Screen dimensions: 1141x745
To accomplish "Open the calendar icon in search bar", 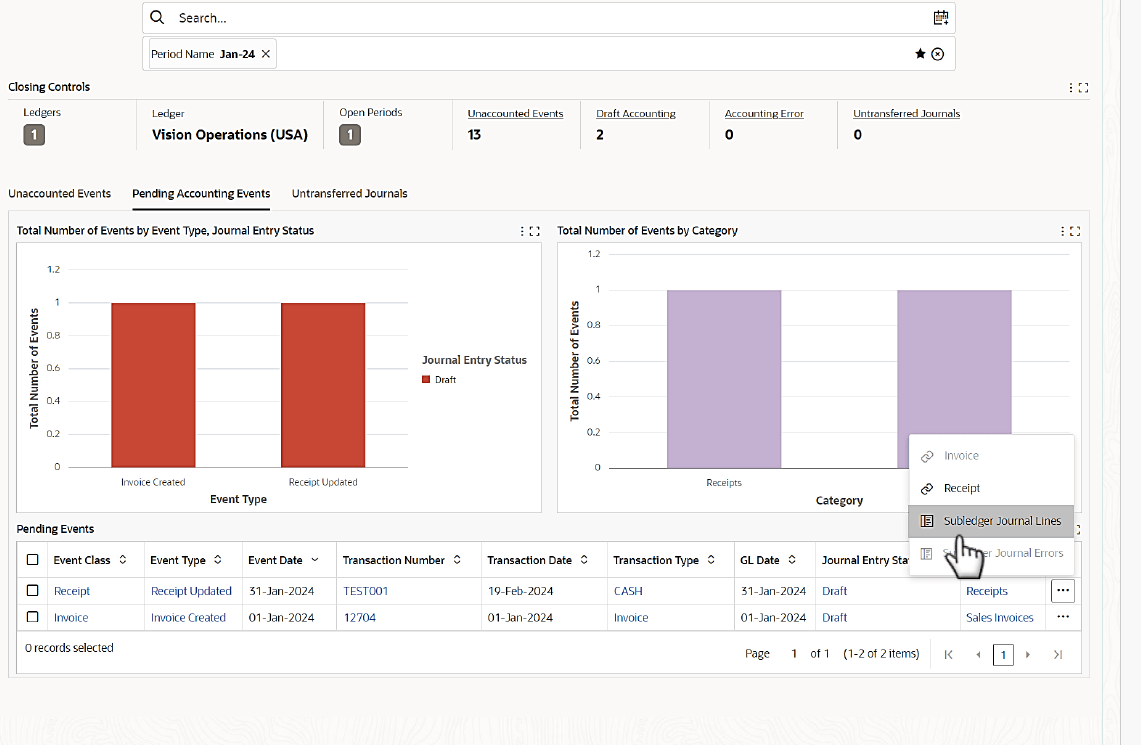I will (x=941, y=17).
